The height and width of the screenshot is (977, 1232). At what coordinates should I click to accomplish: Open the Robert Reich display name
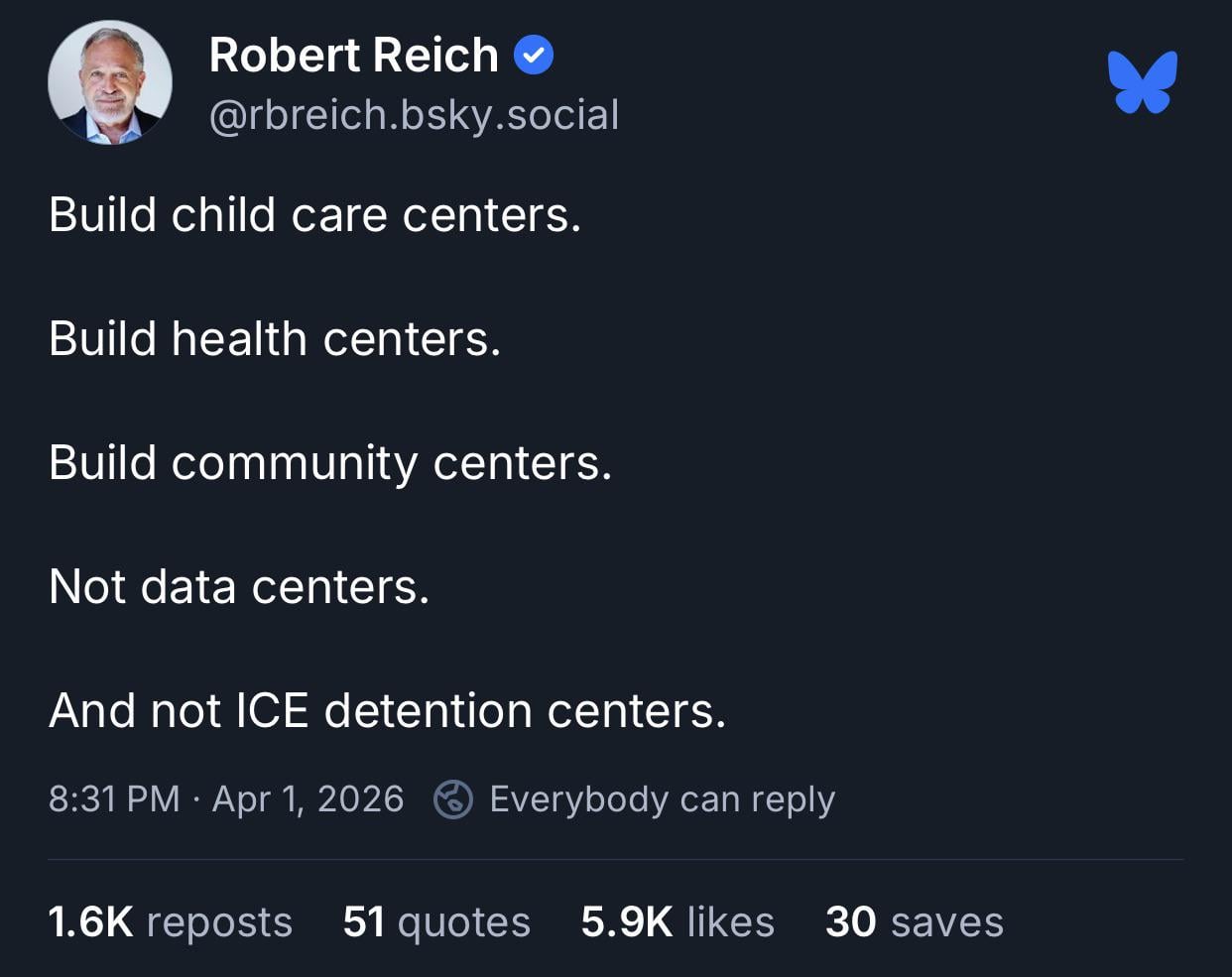353,56
